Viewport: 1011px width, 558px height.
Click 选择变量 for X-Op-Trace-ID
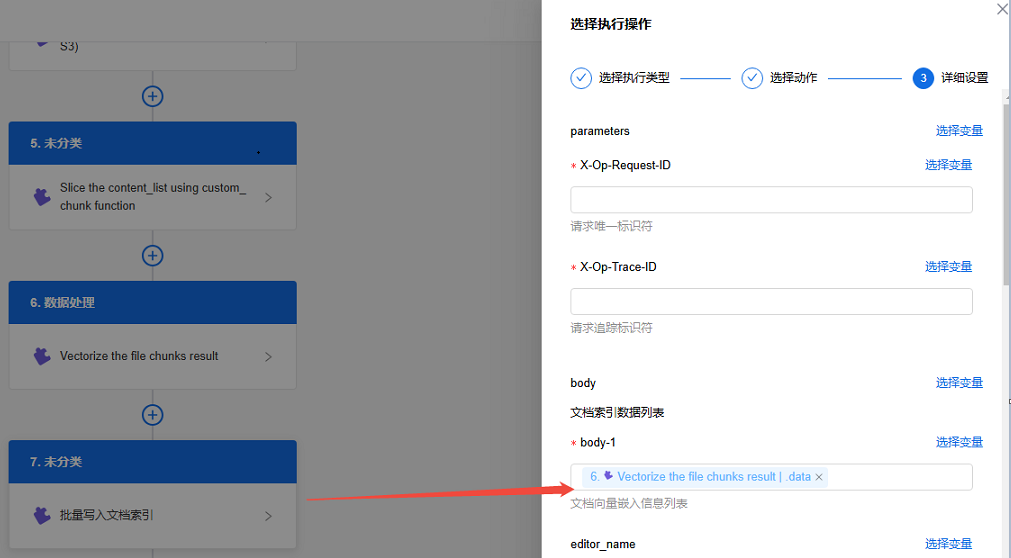pyautogui.click(x=948, y=267)
